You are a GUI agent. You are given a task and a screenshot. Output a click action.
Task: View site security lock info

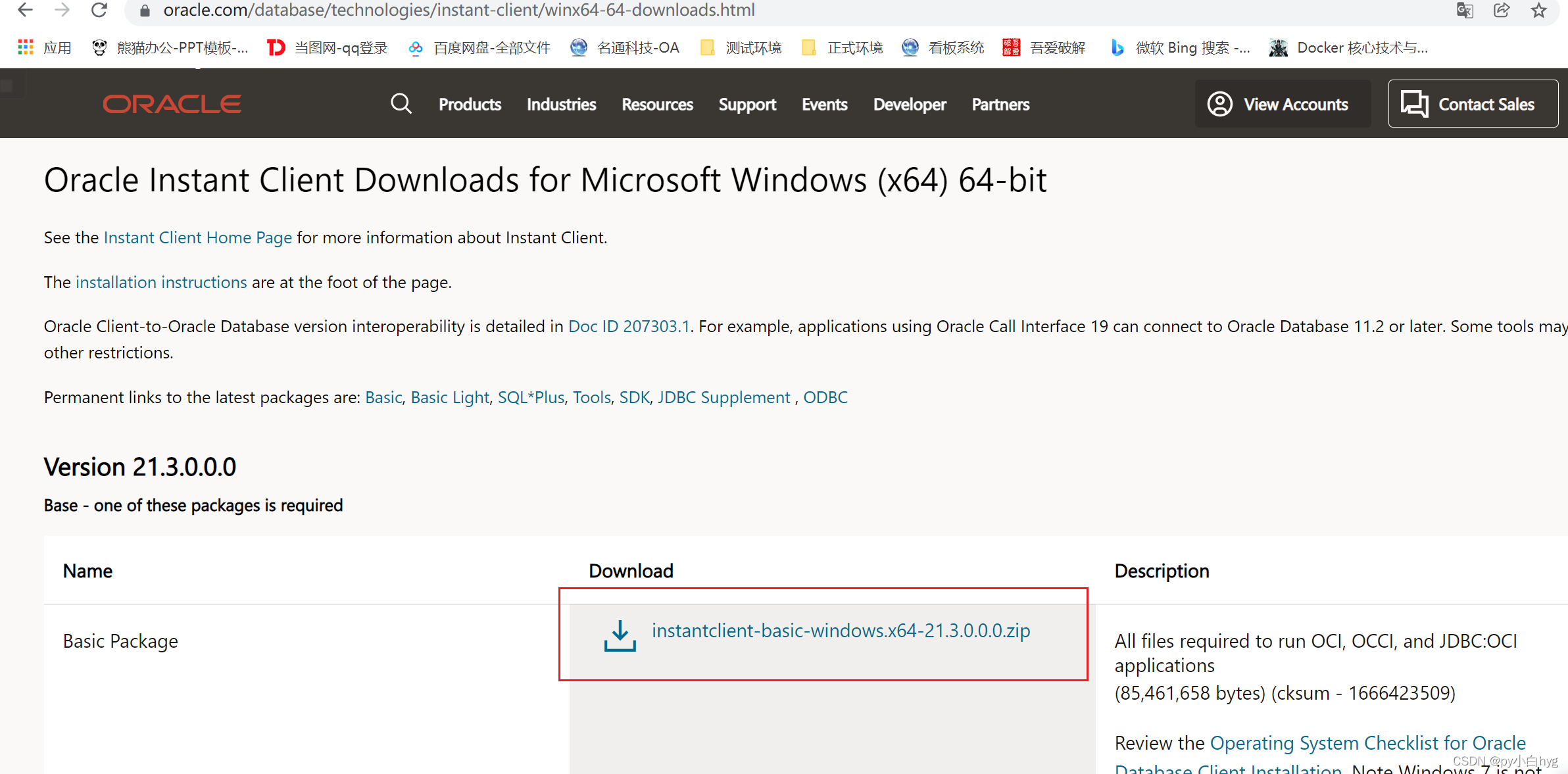click(x=145, y=11)
